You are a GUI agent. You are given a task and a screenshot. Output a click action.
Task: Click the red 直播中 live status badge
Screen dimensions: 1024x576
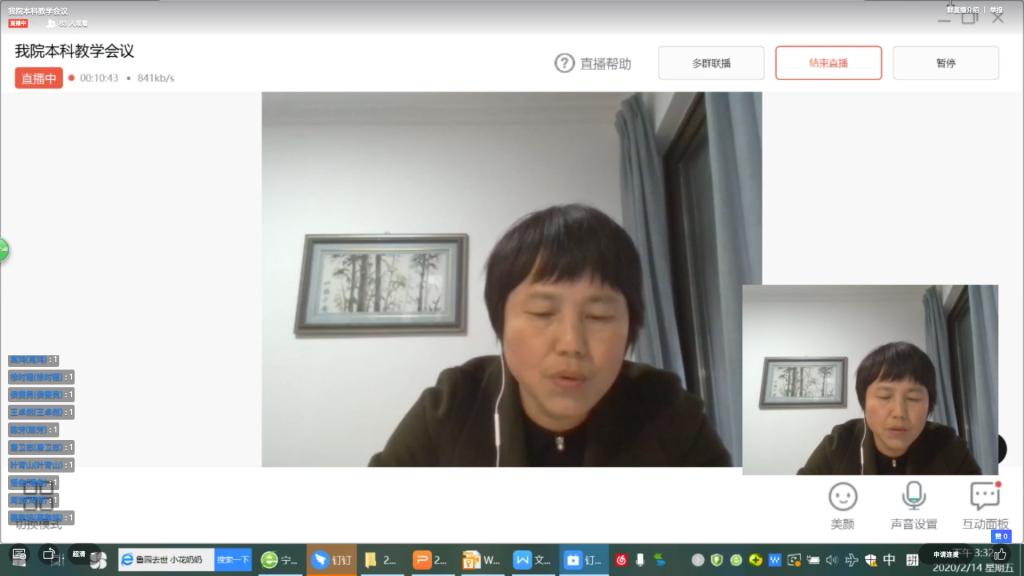coord(38,78)
